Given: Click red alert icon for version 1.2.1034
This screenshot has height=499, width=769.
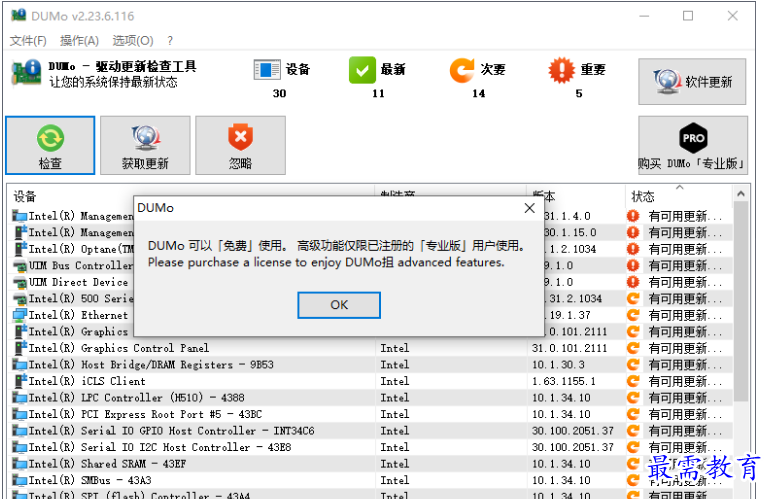Looking at the screenshot, I should coord(633,249).
